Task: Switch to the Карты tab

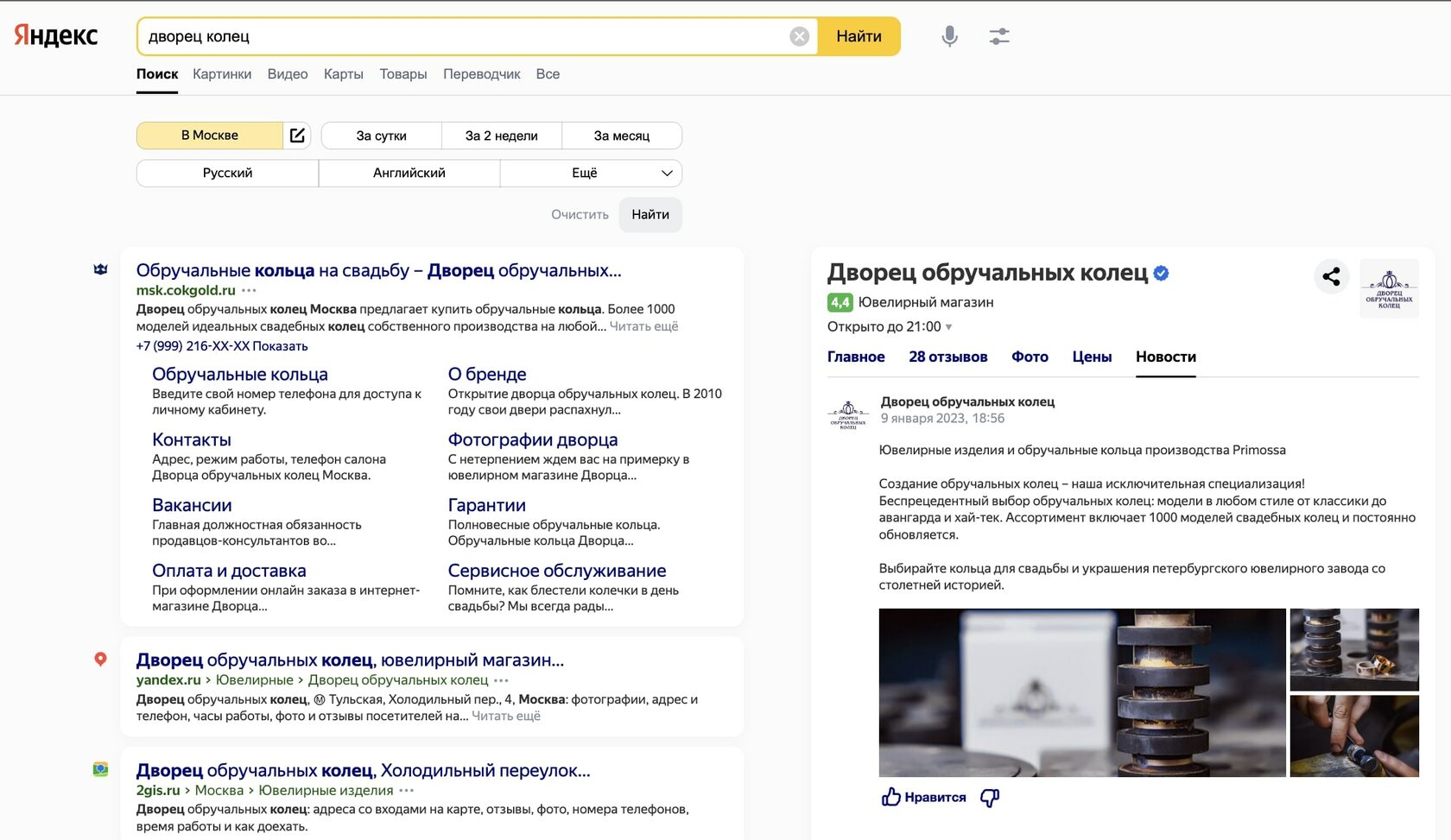Action: coord(344,74)
